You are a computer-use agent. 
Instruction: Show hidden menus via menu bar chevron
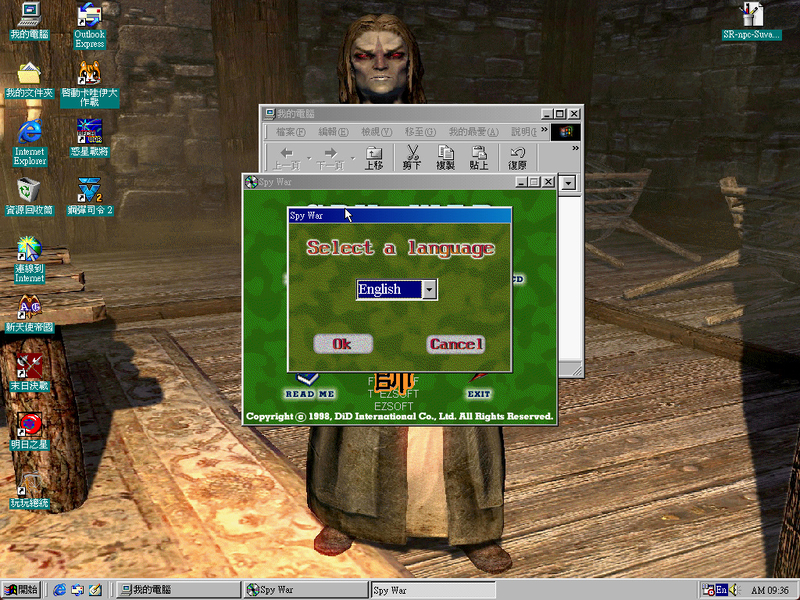click(x=544, y=130)
